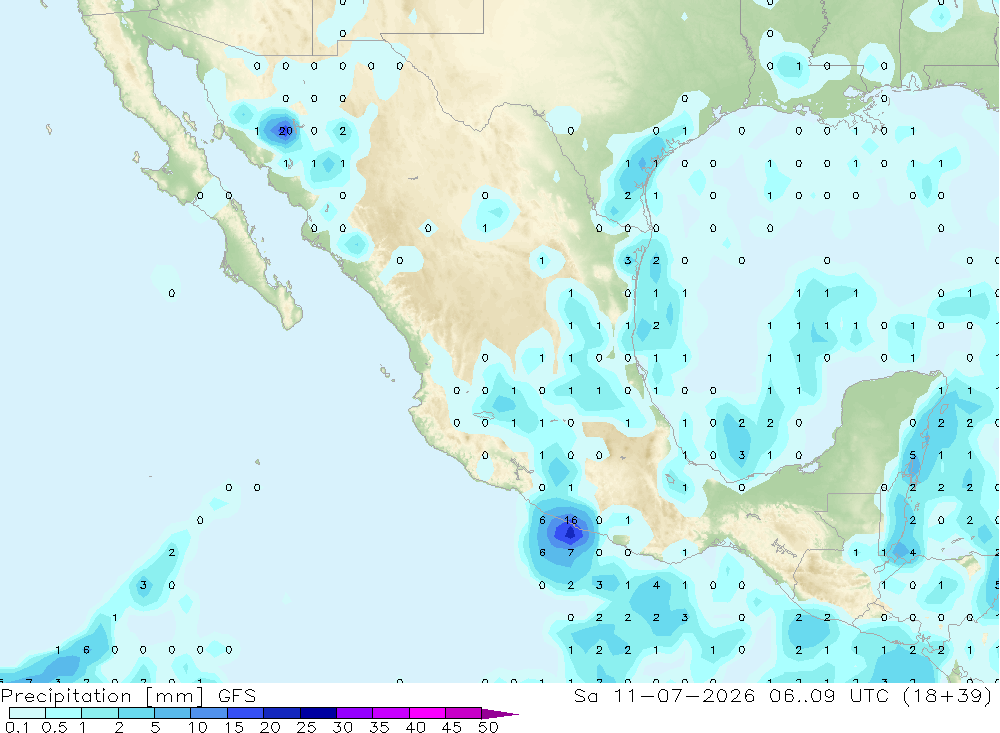Click the "GFS" model label
Image resolution: width=1000 pixels, height=733 pixels.
click(237, 695)
